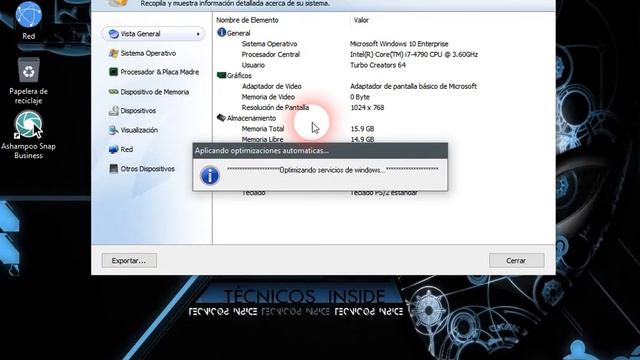Screen dimensions: 640x360
Task: Click the General info group icon
Action: [221, 33]
